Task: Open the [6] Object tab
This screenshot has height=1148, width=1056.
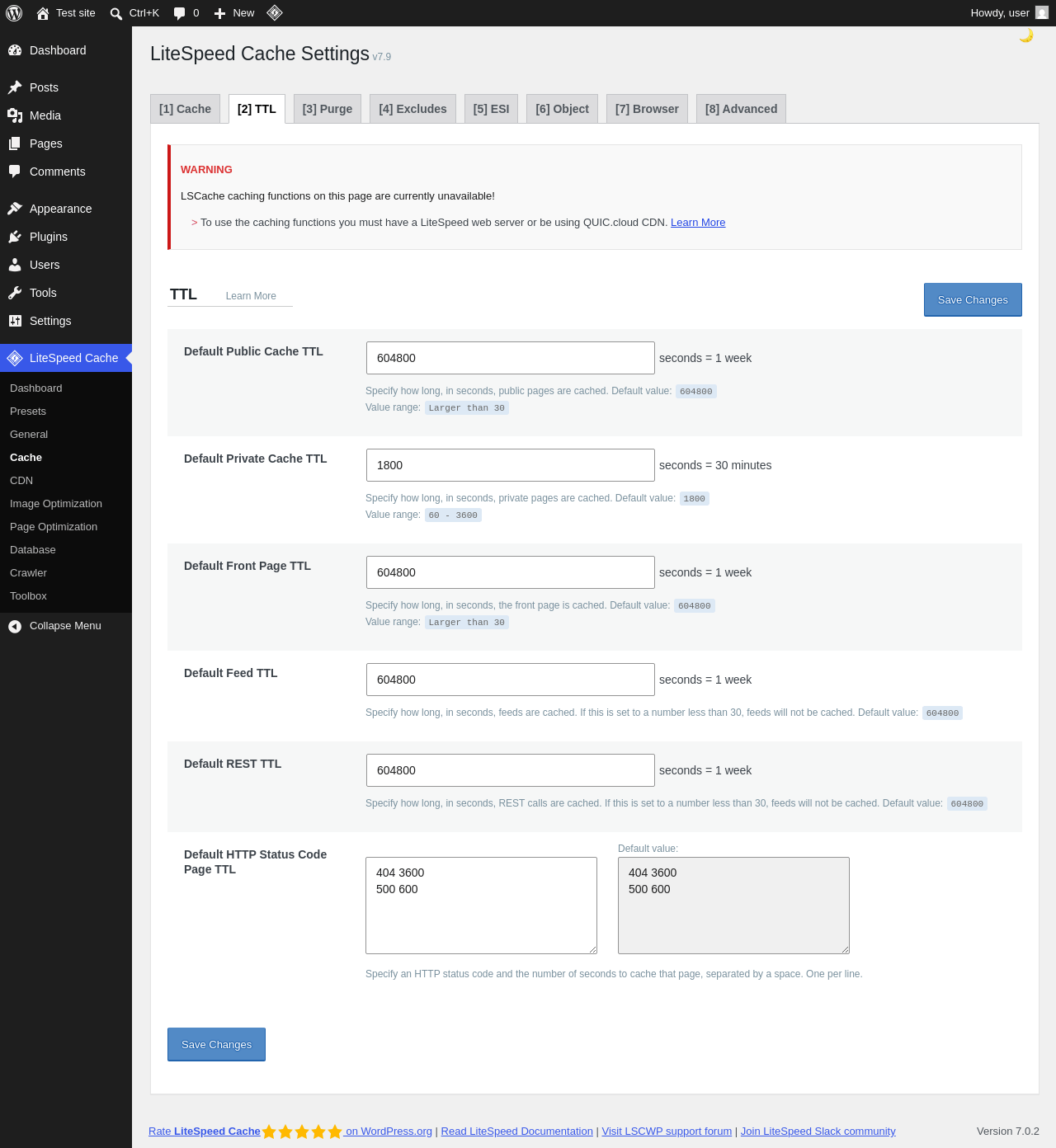Action: tap(562, 109)
